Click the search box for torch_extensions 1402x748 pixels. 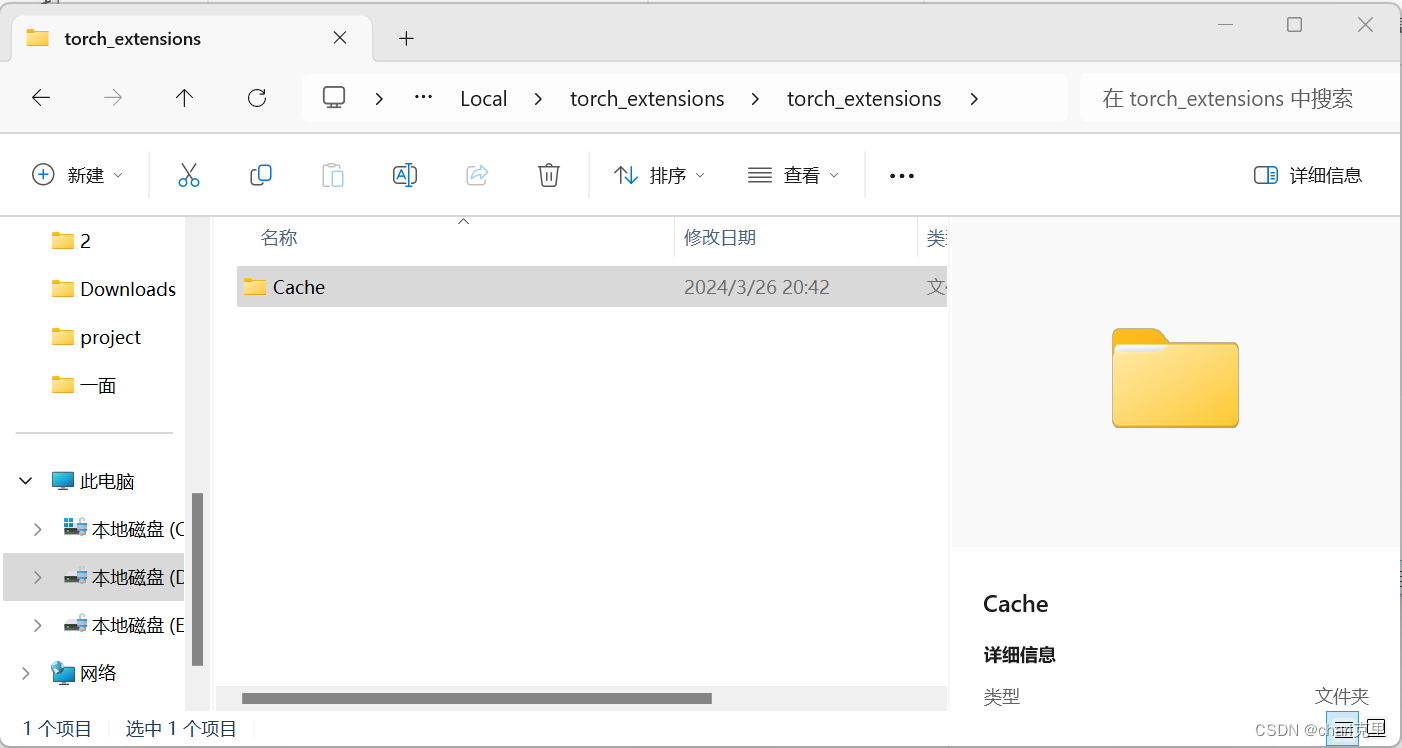(x=1240, y=98)
